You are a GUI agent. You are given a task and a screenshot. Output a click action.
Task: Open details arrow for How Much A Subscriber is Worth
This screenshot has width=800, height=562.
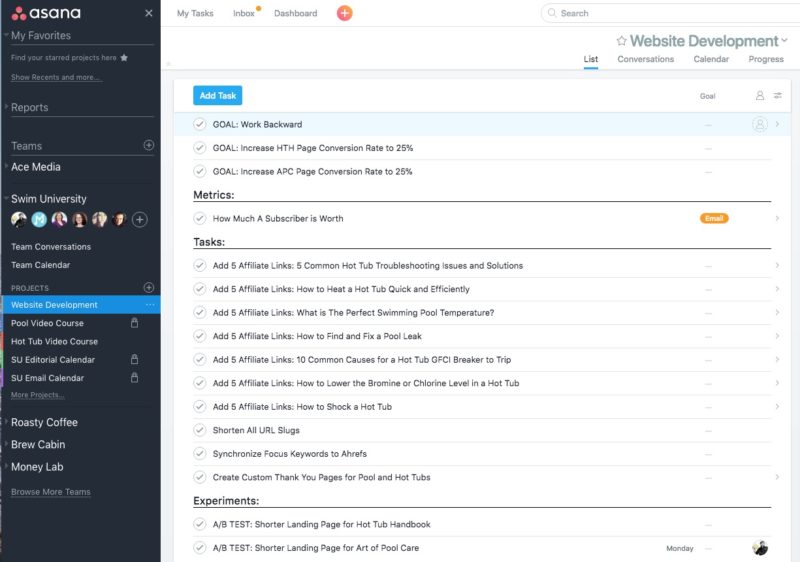tap(777, 218)
